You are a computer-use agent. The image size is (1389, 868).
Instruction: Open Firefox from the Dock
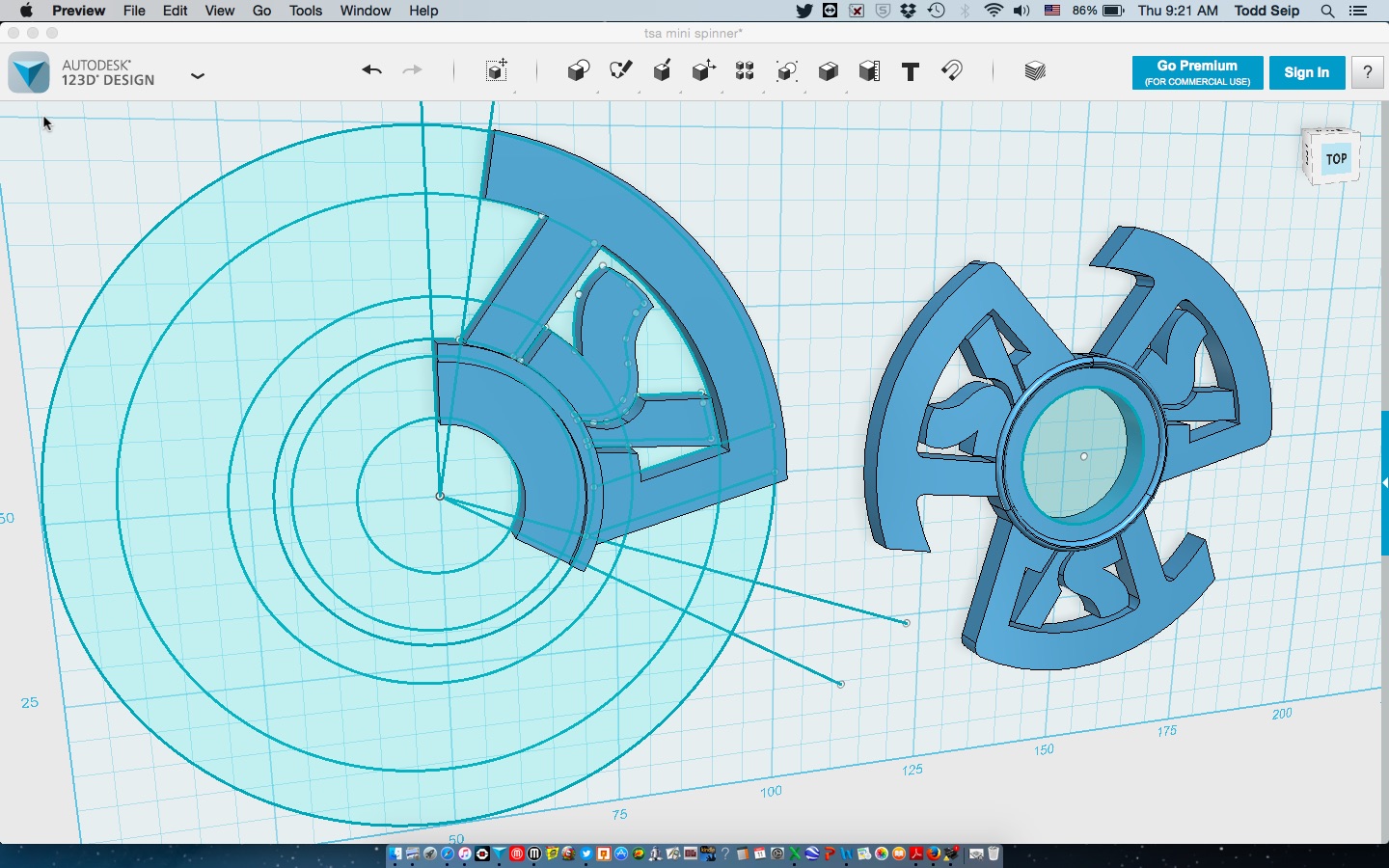click(x=934, y=854)
